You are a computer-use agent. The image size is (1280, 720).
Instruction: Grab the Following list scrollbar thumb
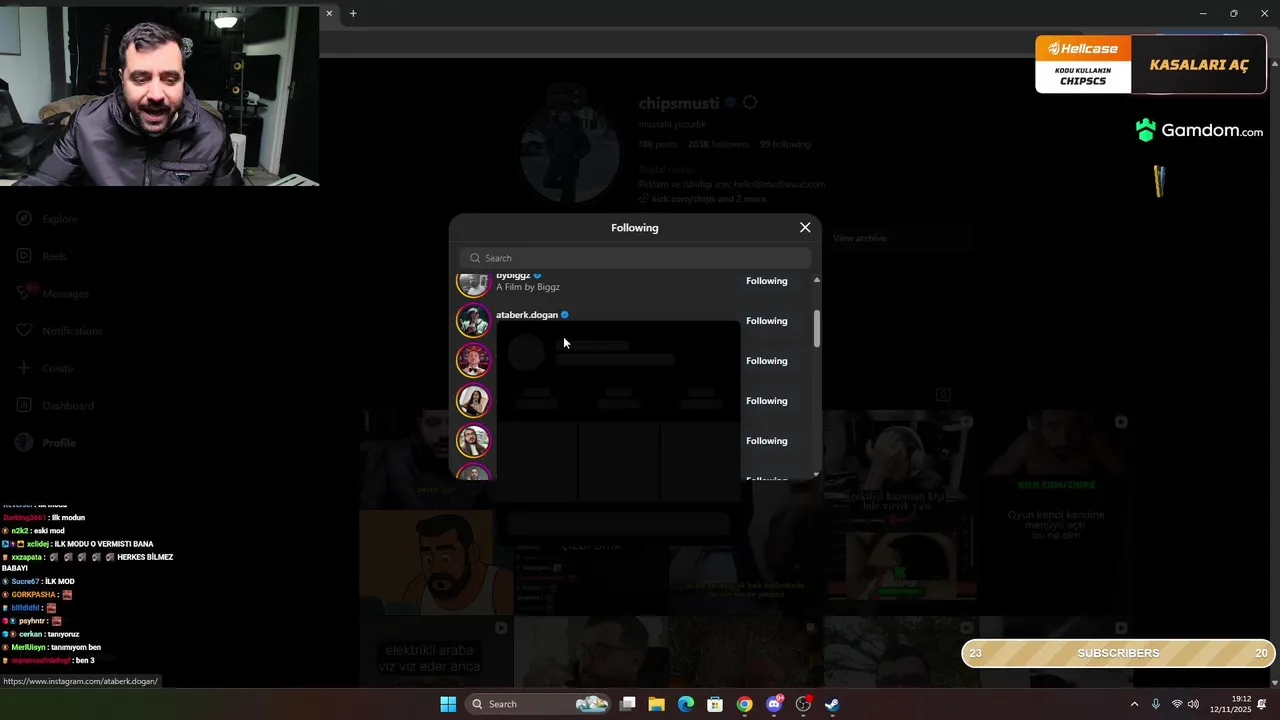tap(817, 329)
